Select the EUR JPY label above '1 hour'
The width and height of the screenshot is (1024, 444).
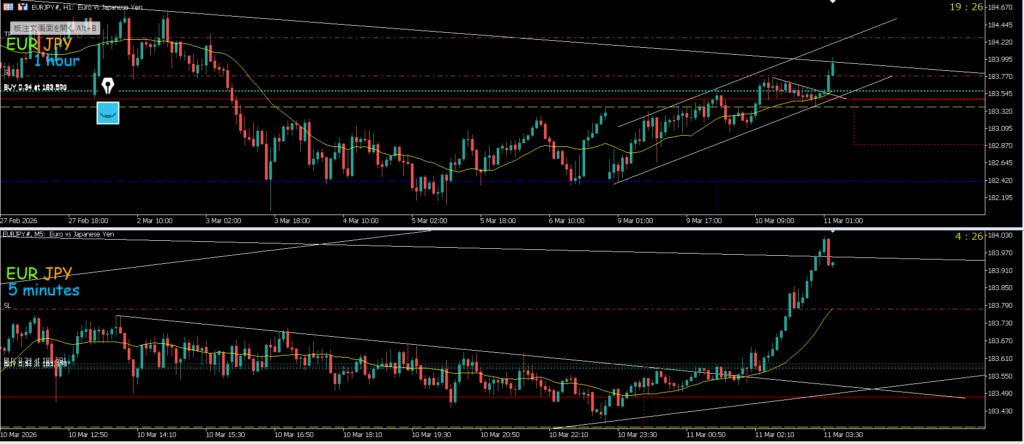click(40, 44)
